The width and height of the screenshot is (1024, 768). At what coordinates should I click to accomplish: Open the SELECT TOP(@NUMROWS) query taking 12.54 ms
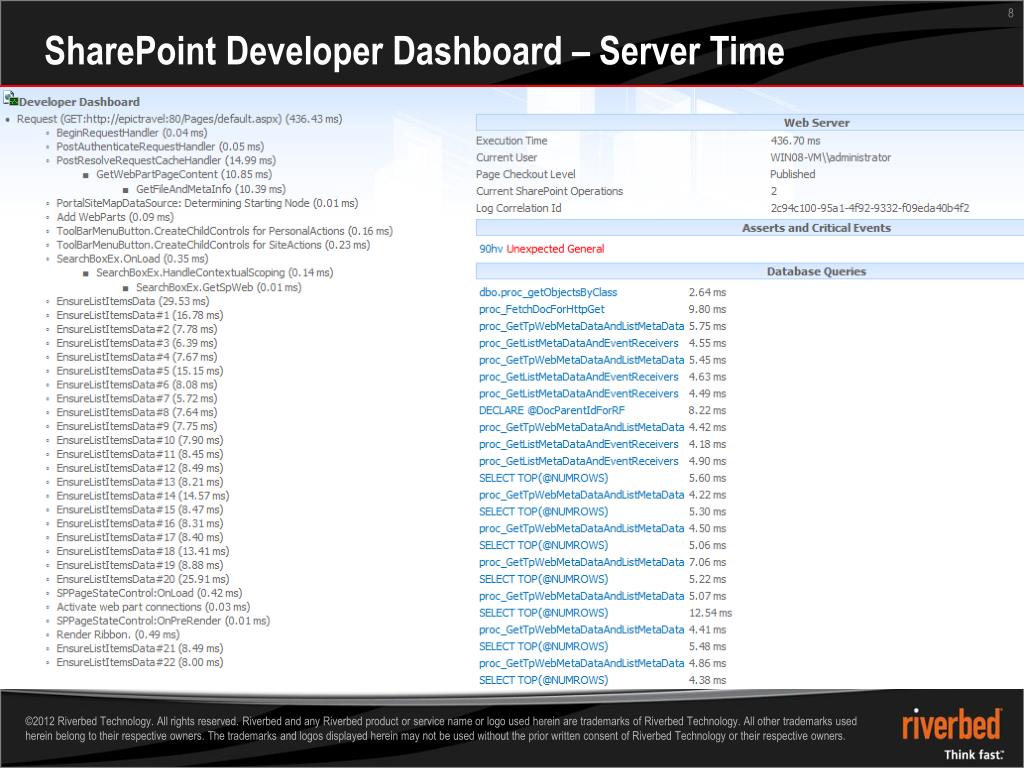click(x=543, y=613)
